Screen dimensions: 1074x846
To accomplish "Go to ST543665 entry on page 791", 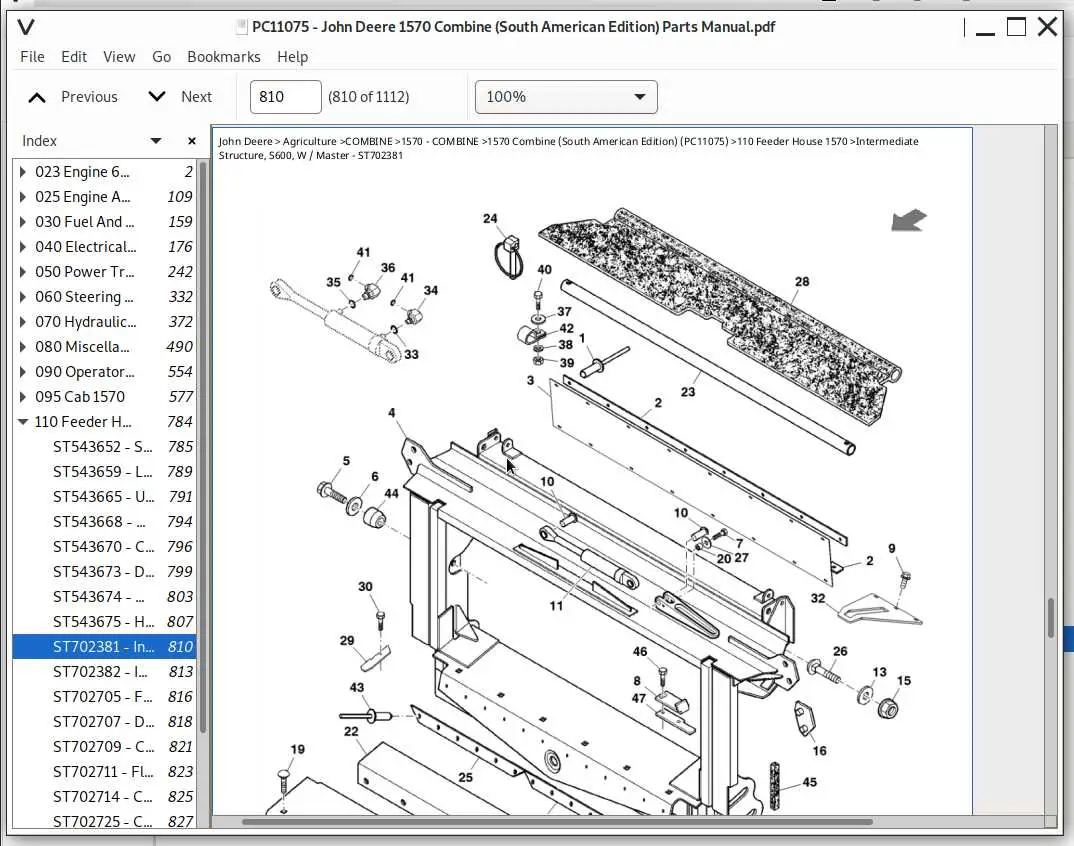I will [x=104, y=497].
